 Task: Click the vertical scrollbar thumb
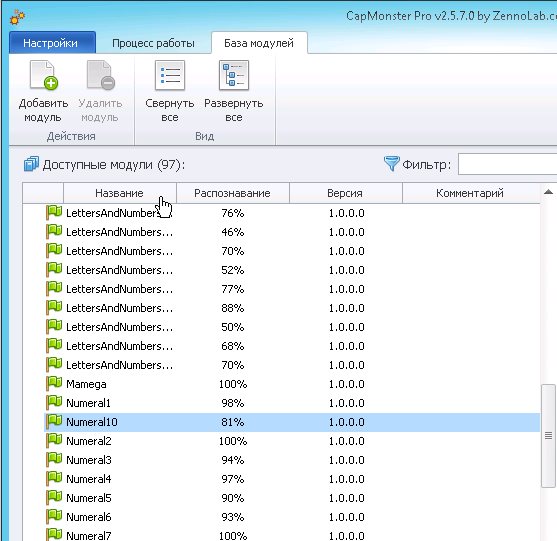(548, 435)
